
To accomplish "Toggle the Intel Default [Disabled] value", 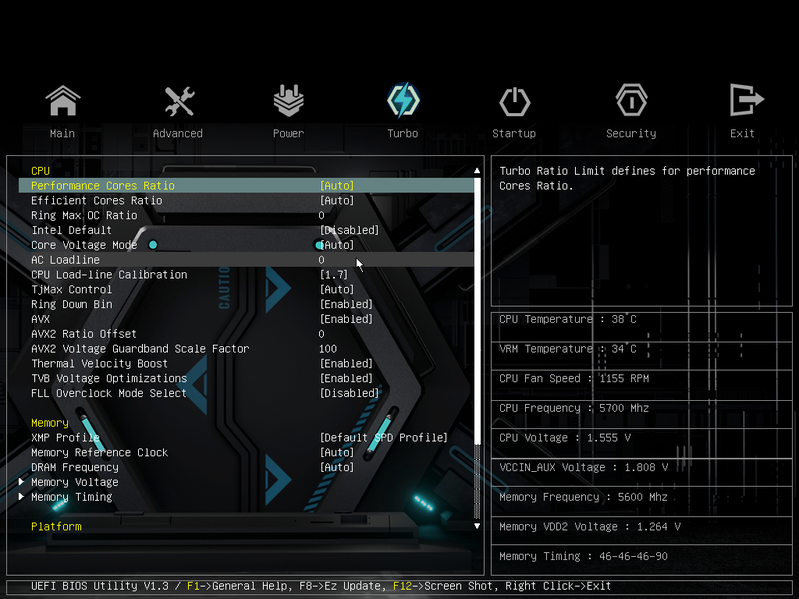I will 349,230.
